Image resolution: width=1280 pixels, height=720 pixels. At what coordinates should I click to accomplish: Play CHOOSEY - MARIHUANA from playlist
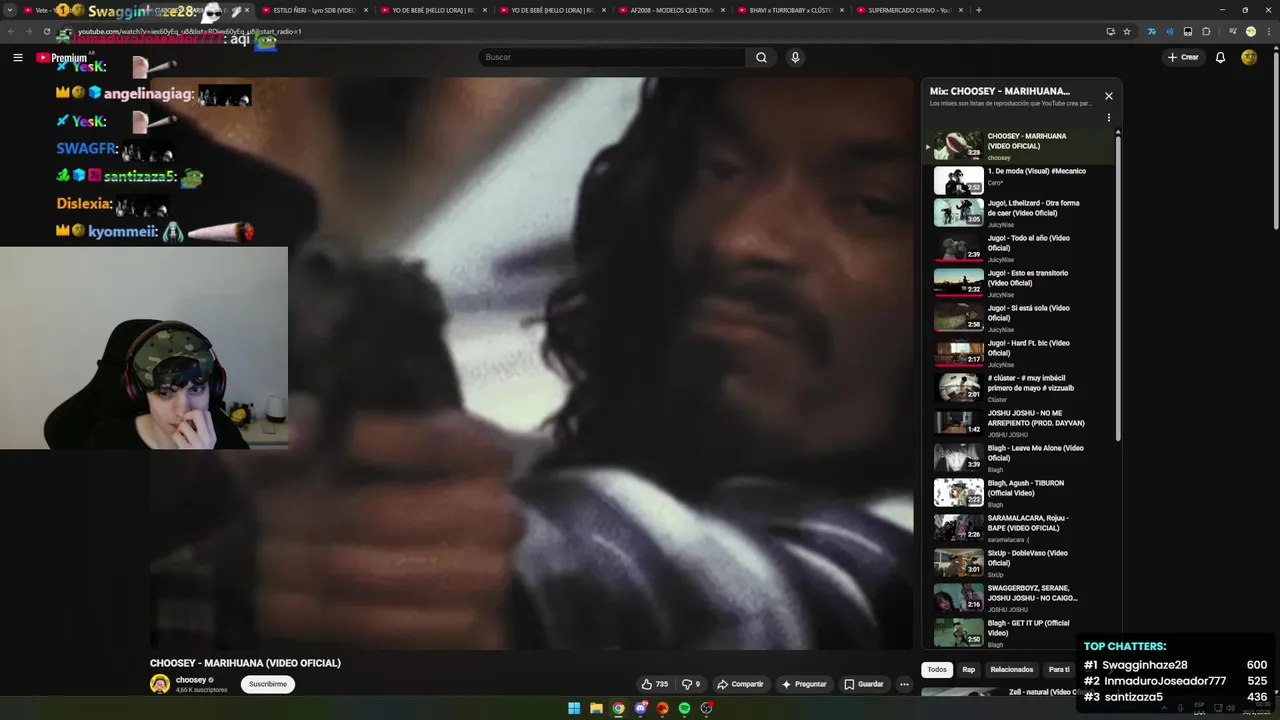(1017, 146)
